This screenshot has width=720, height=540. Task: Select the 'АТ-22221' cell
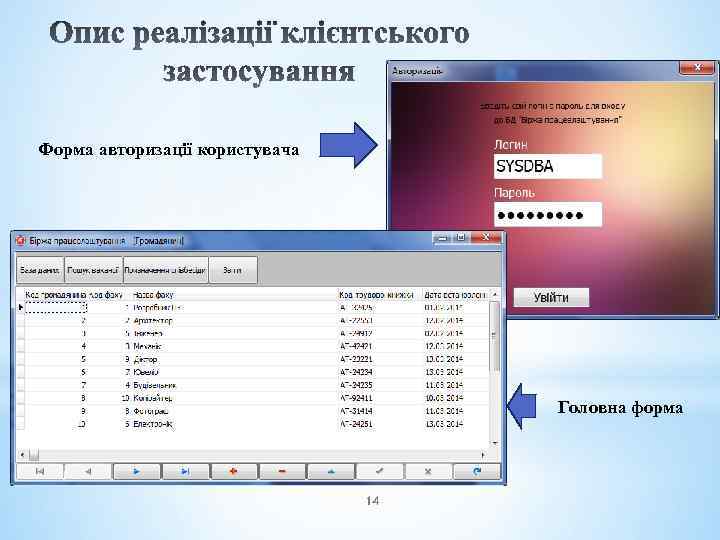click(x=356, y=359)
